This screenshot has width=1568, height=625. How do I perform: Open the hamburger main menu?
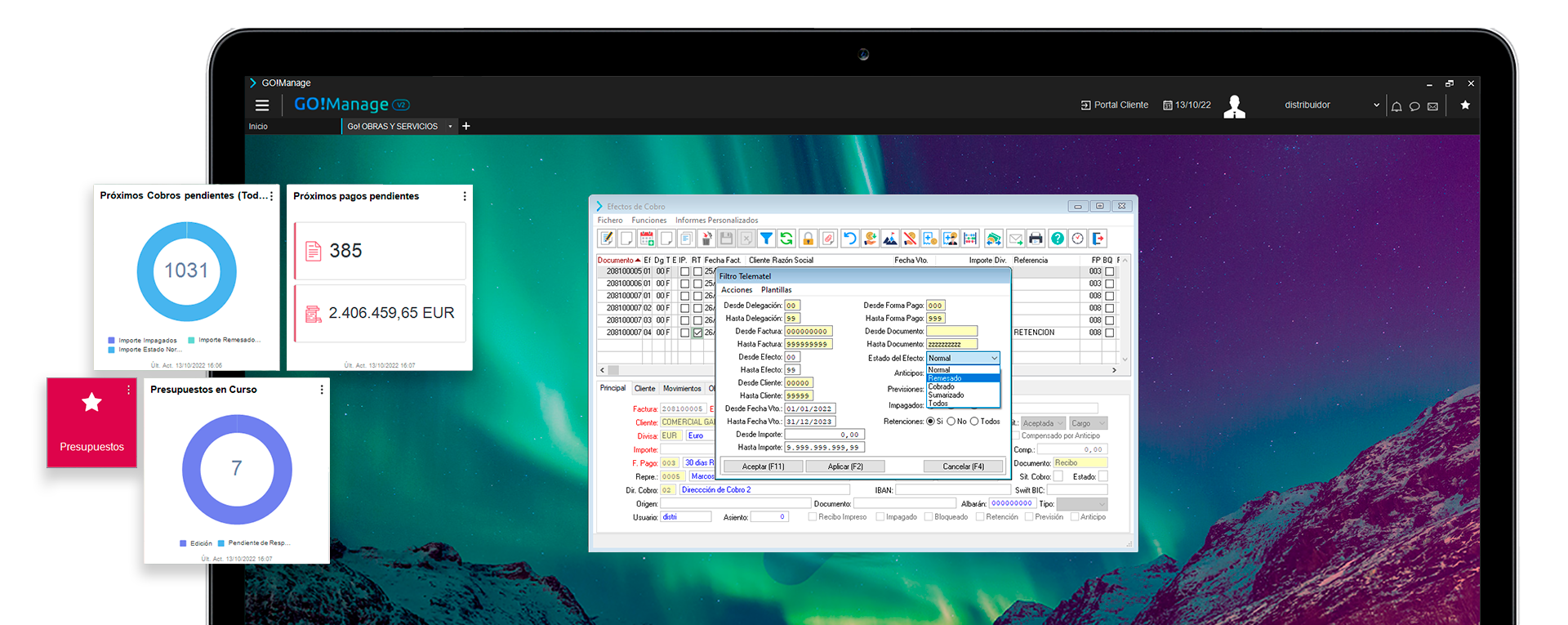coord(262,105)
